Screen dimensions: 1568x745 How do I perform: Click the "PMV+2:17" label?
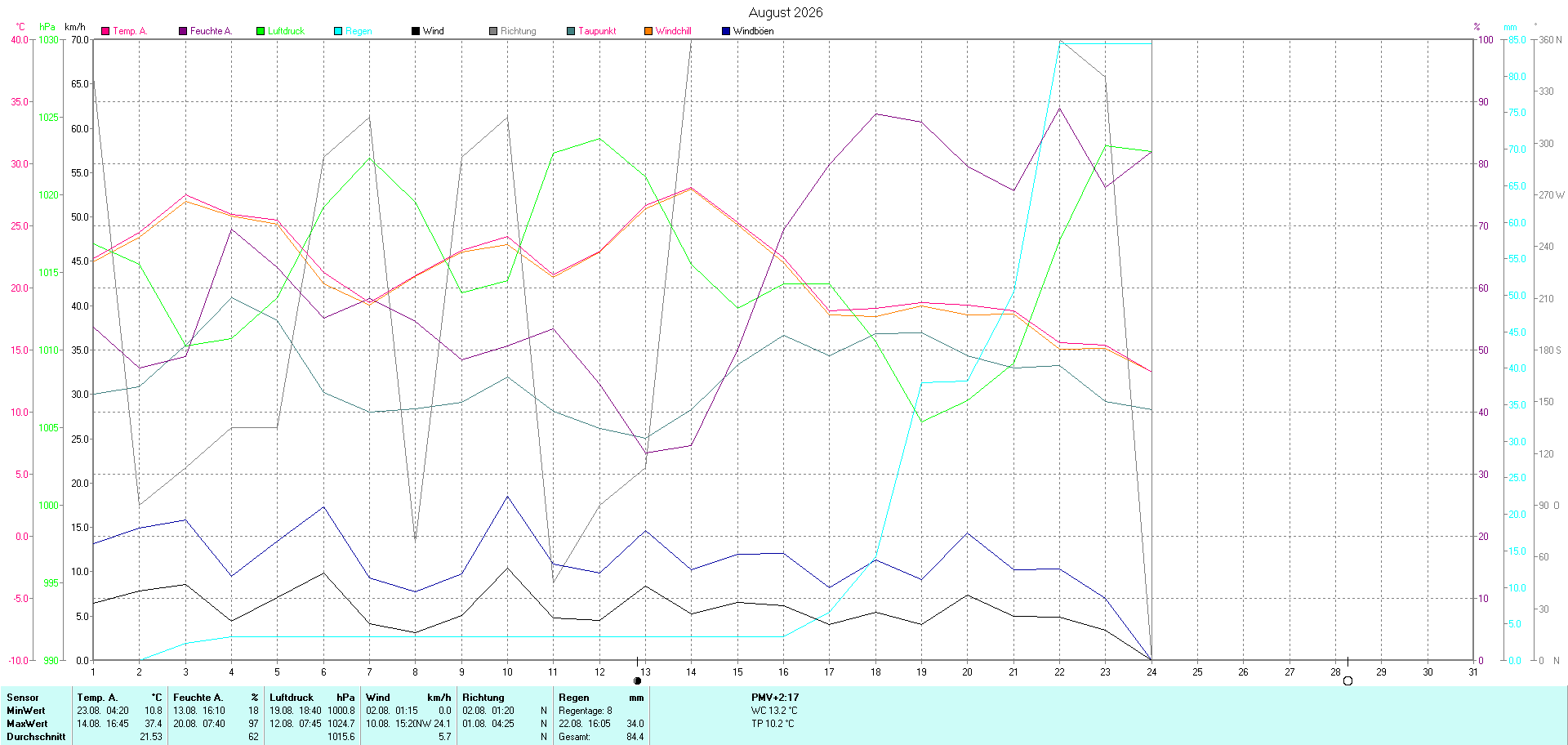click(775, 698)
